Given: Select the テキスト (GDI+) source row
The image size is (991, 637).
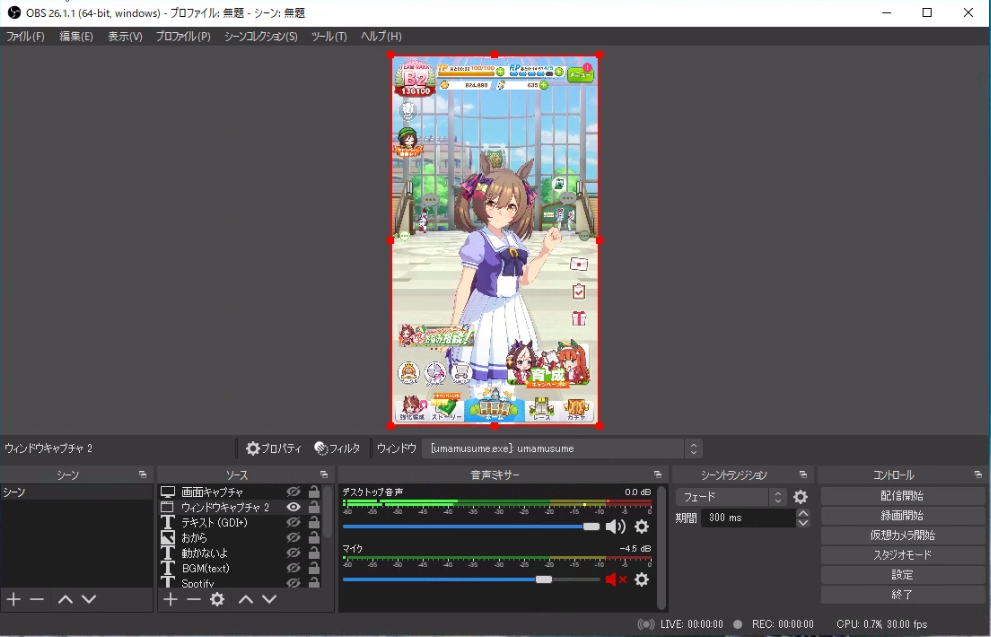Looking at the screenshot, I should coord(240,523).
